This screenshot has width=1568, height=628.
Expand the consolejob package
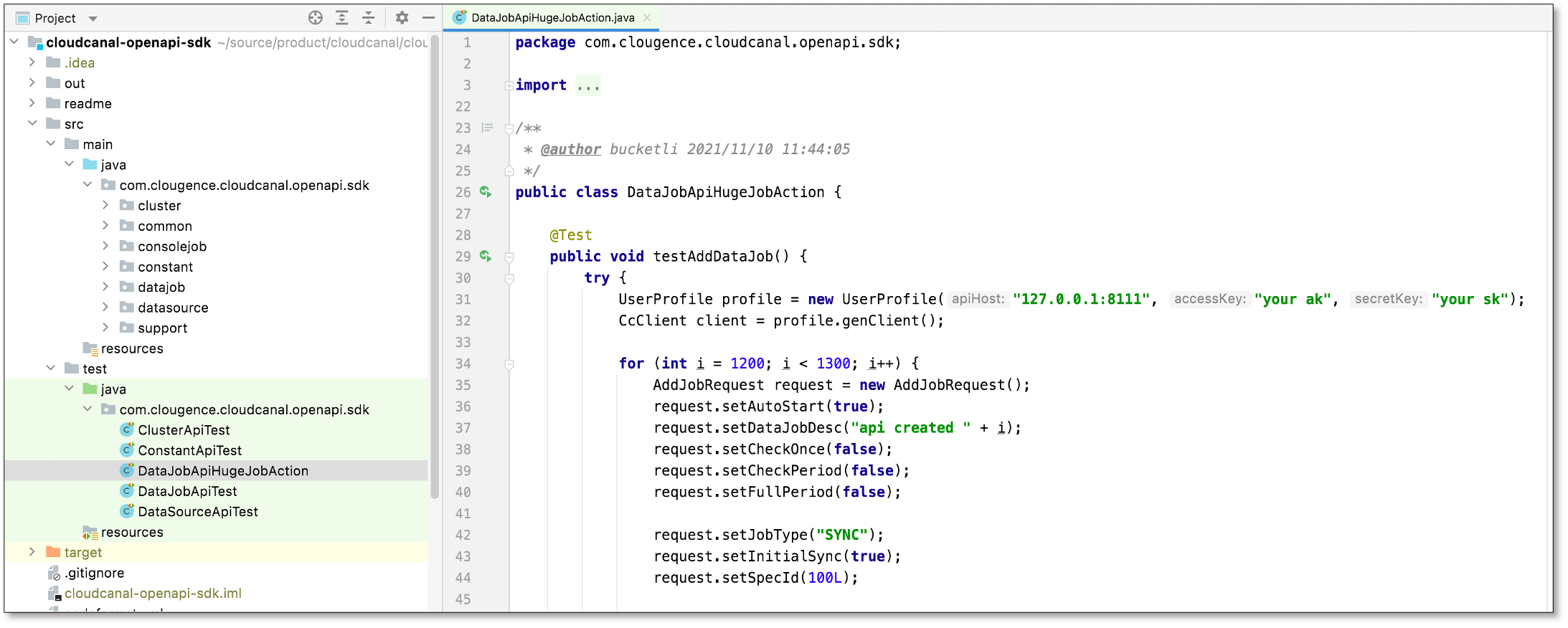pos(105,246)
